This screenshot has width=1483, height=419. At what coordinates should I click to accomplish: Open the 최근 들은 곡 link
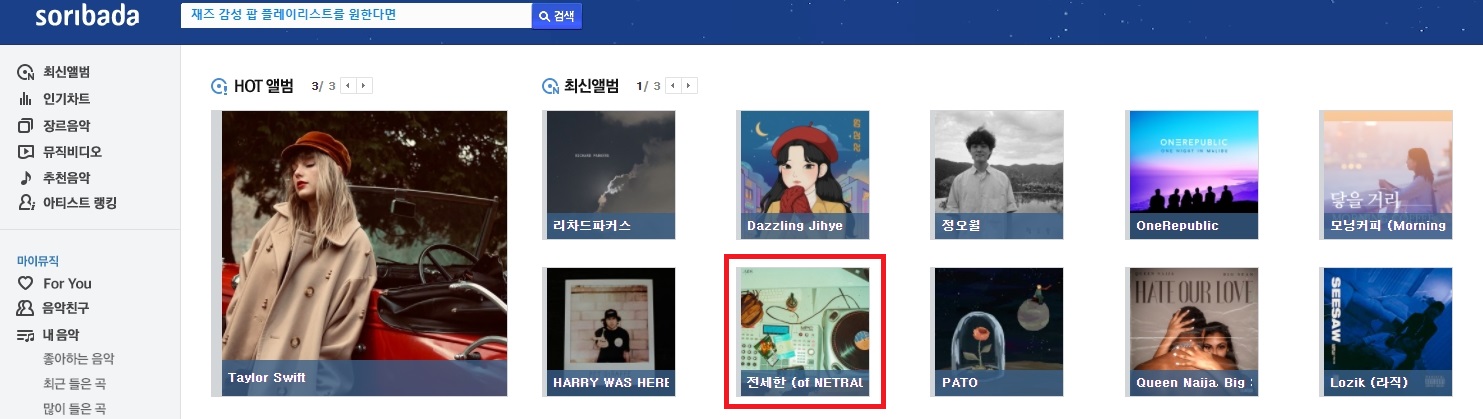(x=73, y=383)
